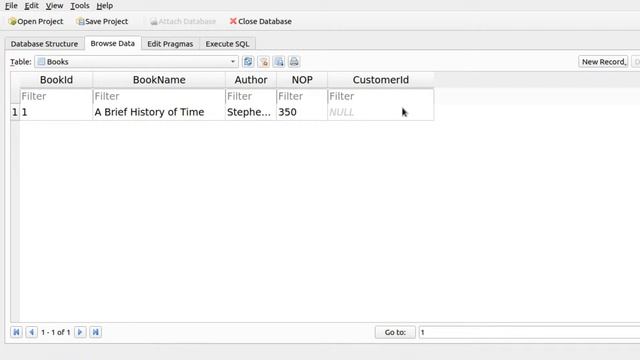Switch to Execute SQL tab
The height and width of the screenshot is (360, 640).
[x=227, y=44]
